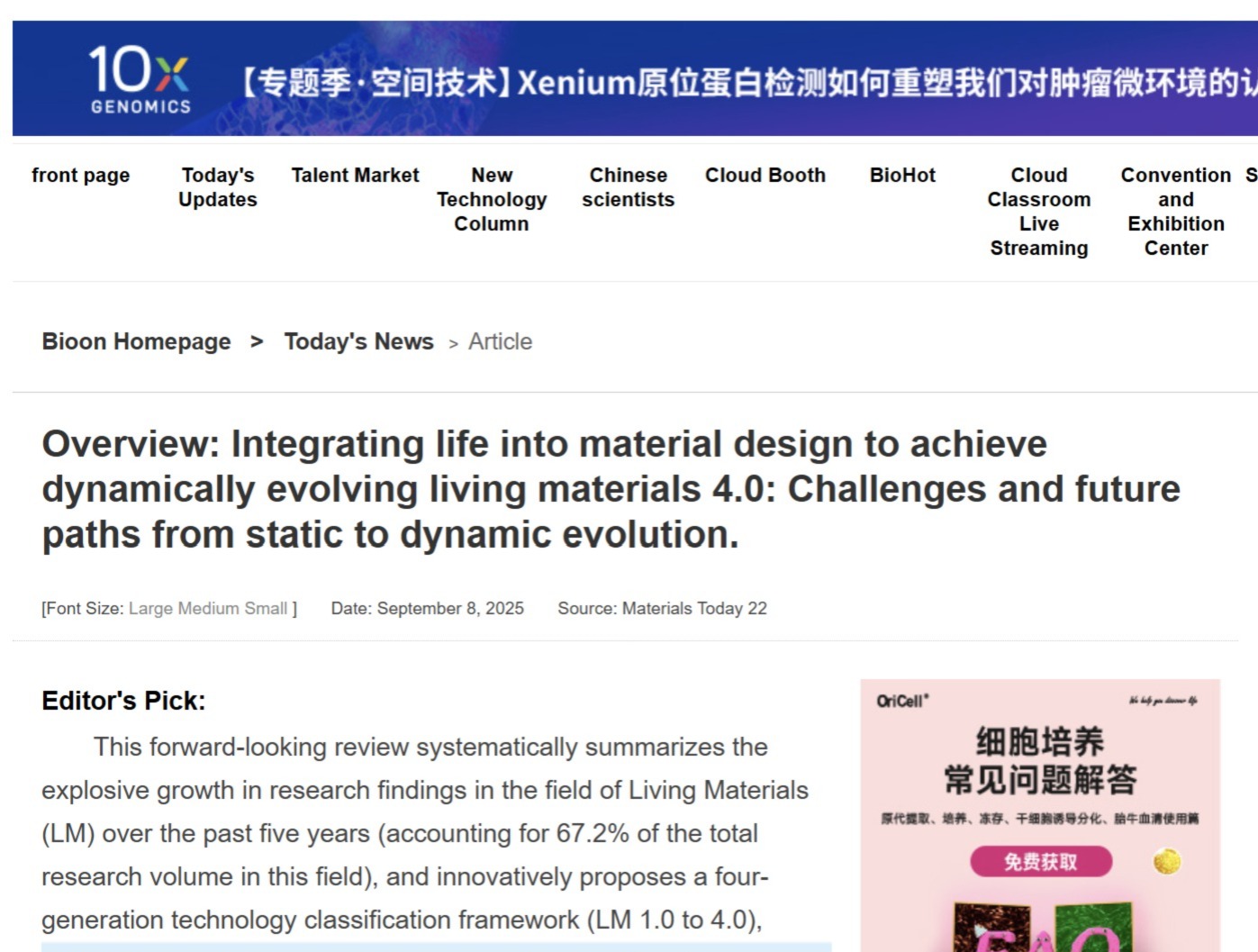
Task: Go to the front page nav item
Action: pyautogui.click(x=81, y=176)
